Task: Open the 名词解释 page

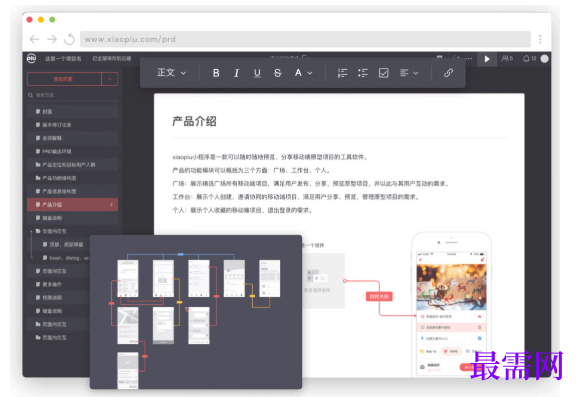Action: click(x=72, y=138)
